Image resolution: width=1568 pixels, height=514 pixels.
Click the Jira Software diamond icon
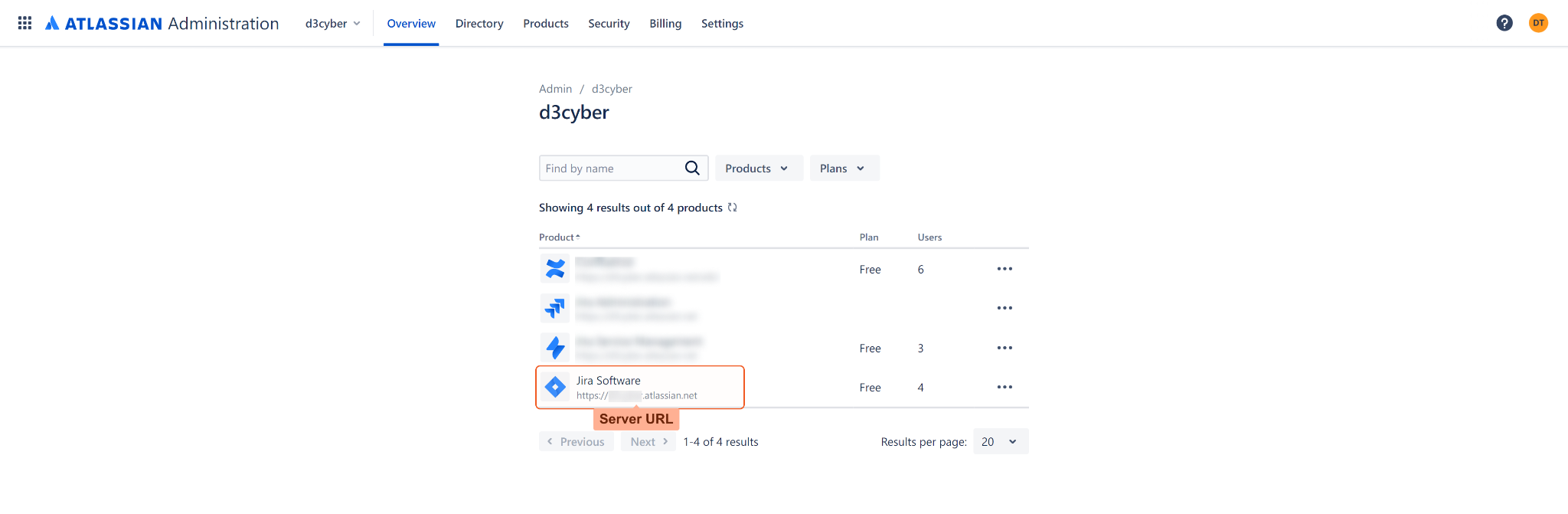coord(555,387)
